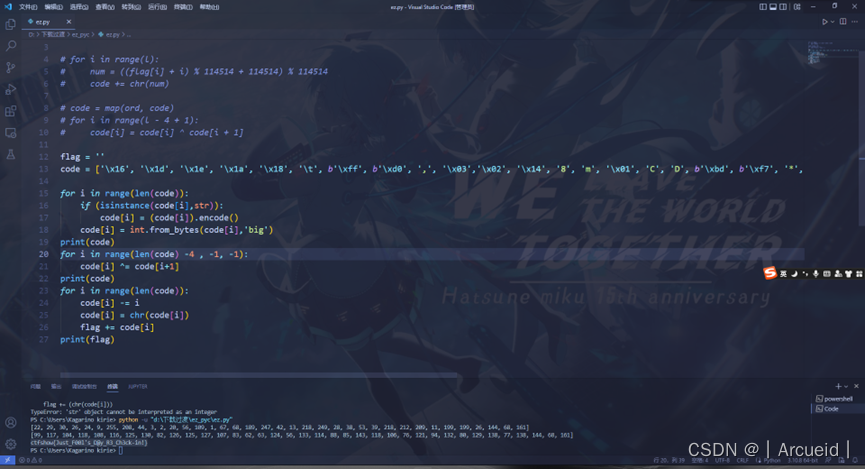Image resolution: width=865 pixels, height=469 pixels.
Task: Run the Python file with play button
Action: click(x=825, y=22)
